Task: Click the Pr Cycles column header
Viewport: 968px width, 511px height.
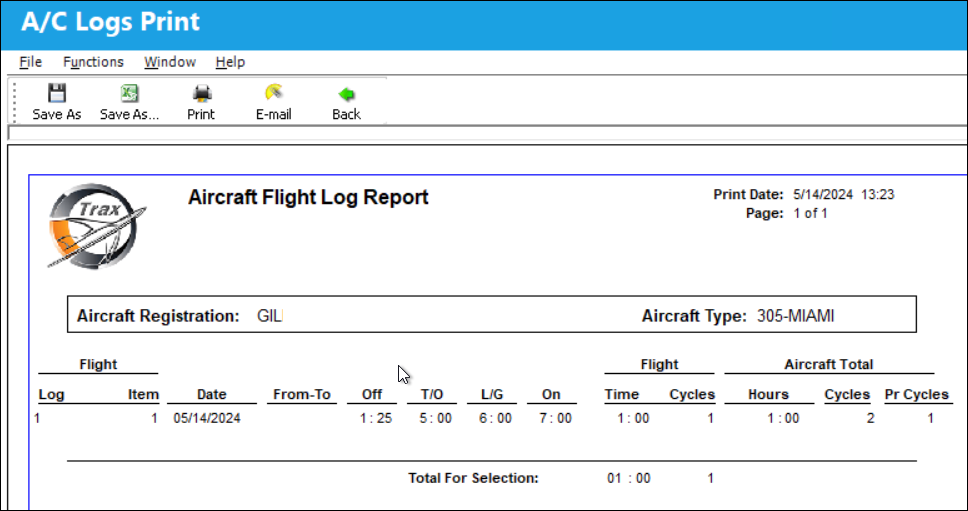Action: pyautogui.click(x=917, y=394)
